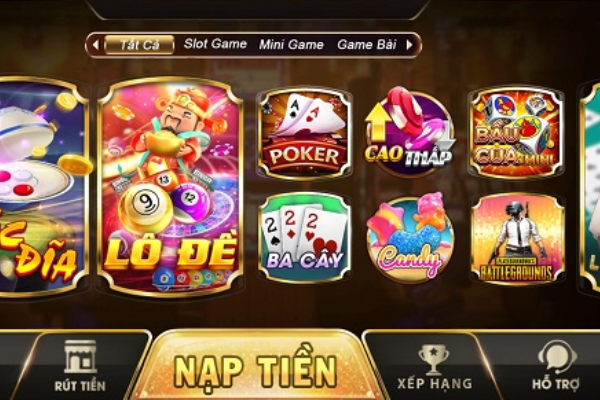Image resolution: width=600 pixels, height=400 pixels.
Task: Launch the Cao Thấp game
Action: pos(410,132)
